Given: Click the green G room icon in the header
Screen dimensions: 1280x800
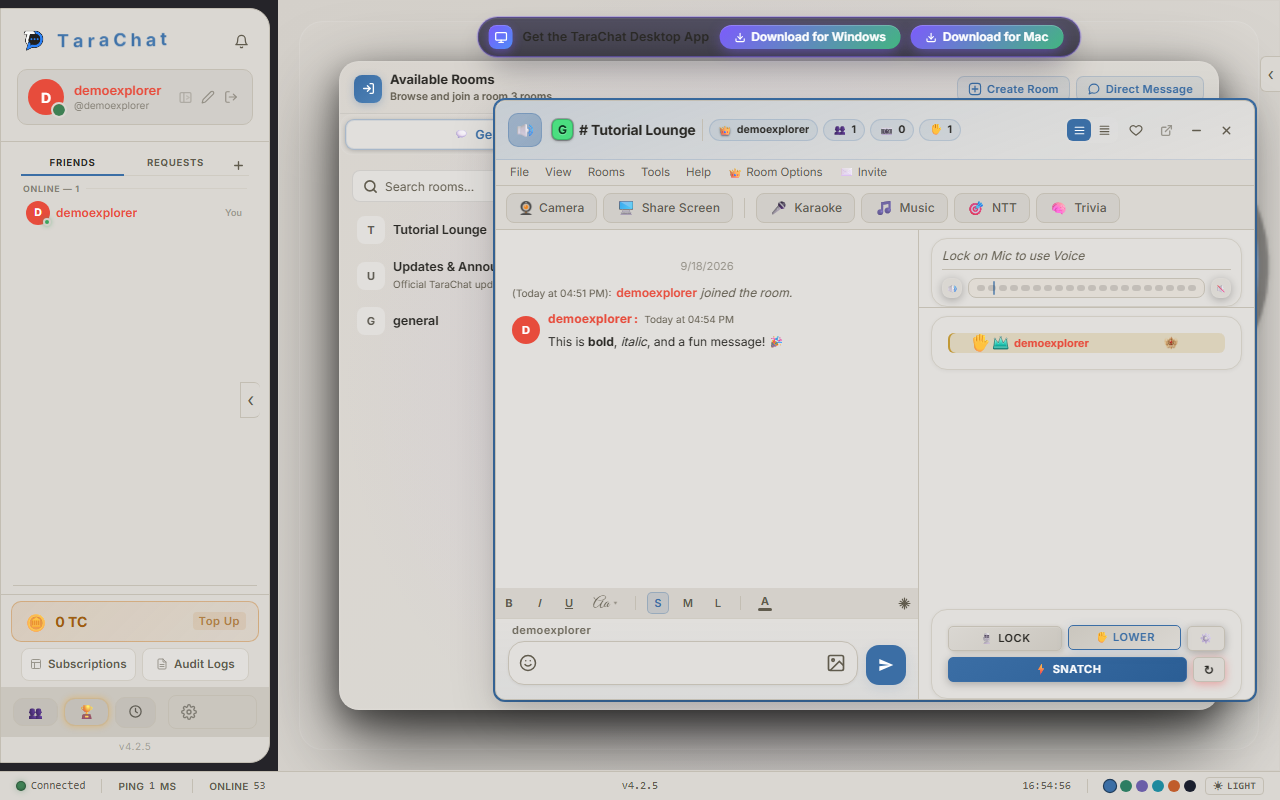Looking at the screenshot, I should 562,130.
